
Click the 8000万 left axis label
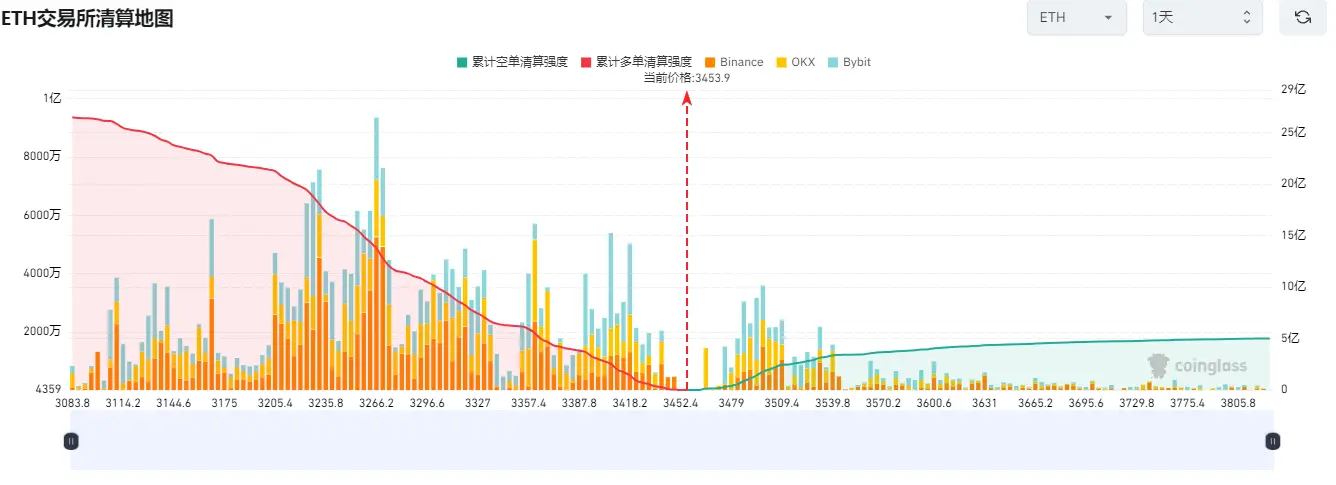tap(44, 156)
